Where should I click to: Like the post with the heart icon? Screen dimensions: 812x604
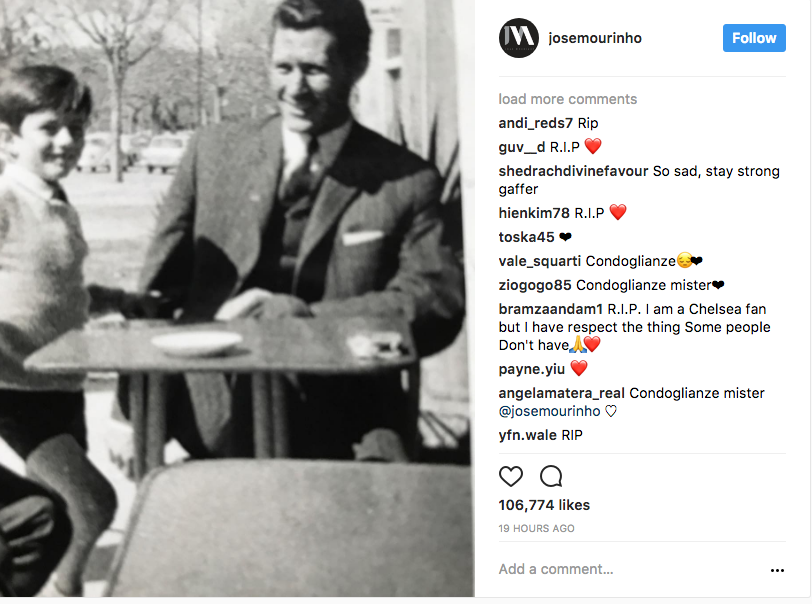coord(511,476)
